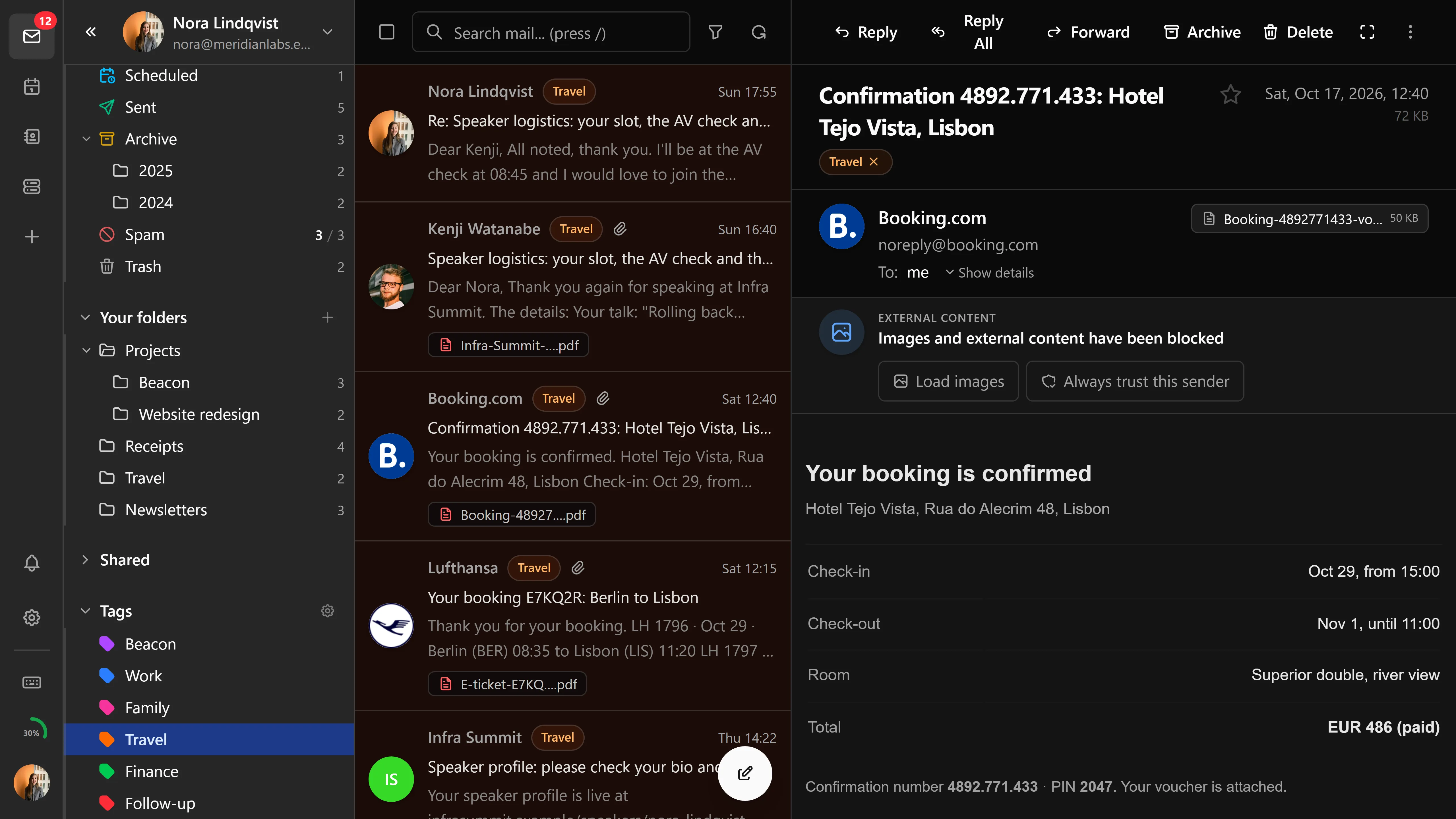Select the green Finance tag

coord(210,771)
